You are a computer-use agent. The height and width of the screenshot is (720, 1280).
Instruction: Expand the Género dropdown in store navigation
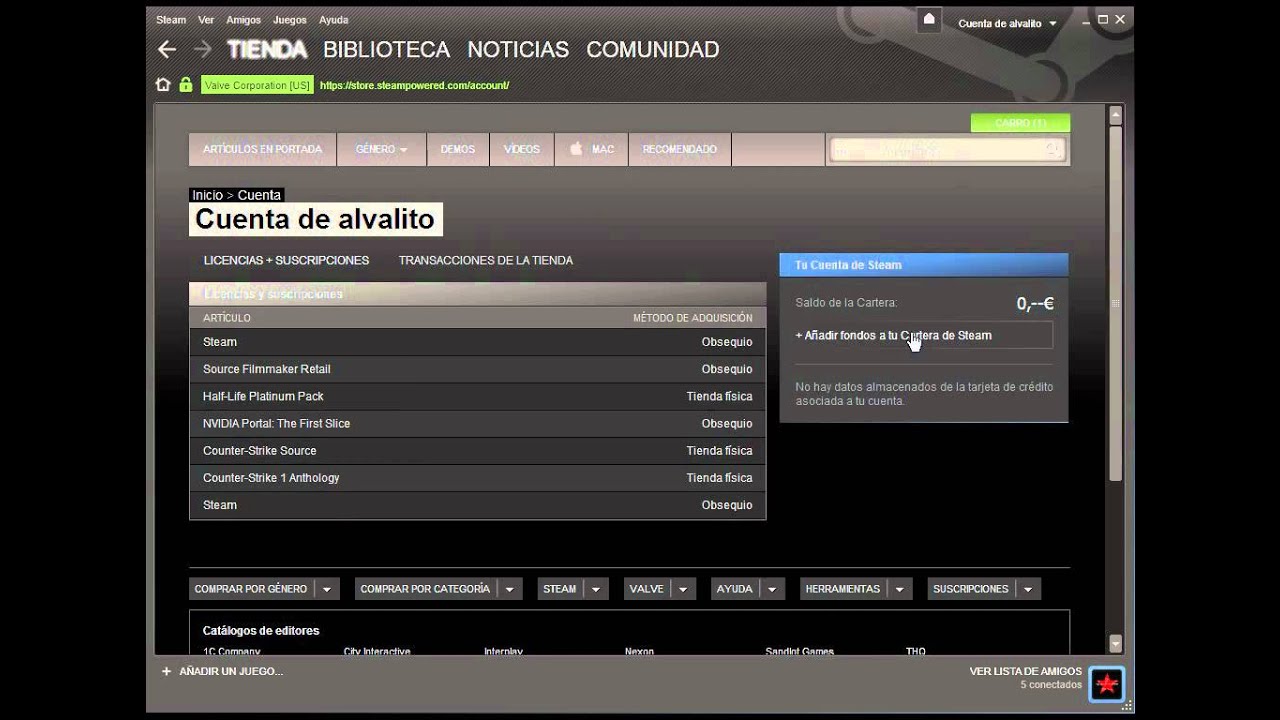pos(382,149)
